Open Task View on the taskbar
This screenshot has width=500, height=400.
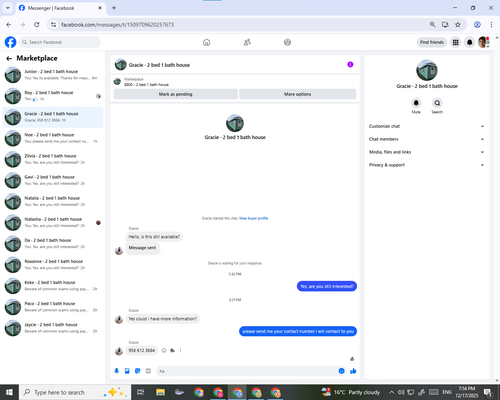(140, 392)
